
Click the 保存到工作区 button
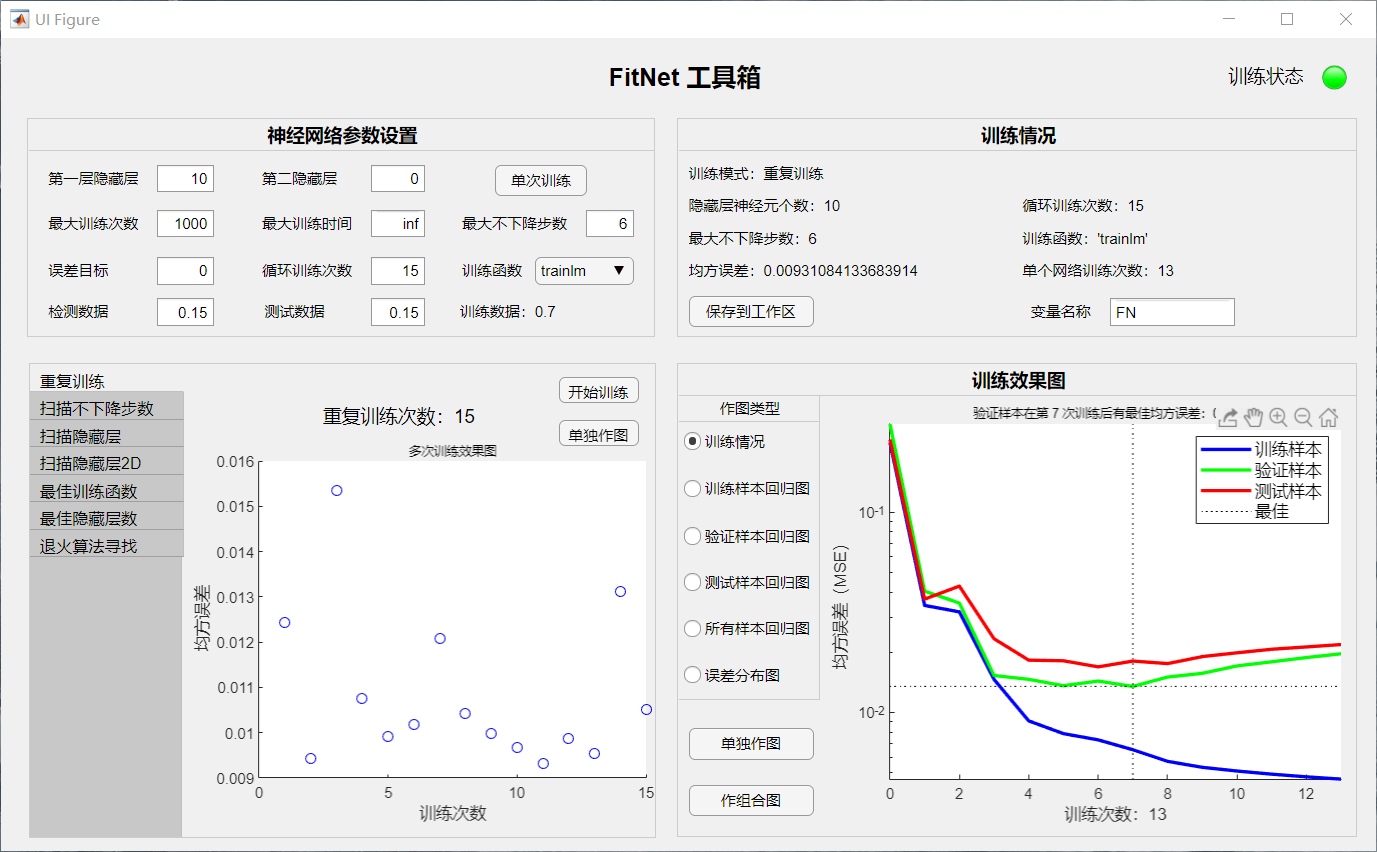751,312
